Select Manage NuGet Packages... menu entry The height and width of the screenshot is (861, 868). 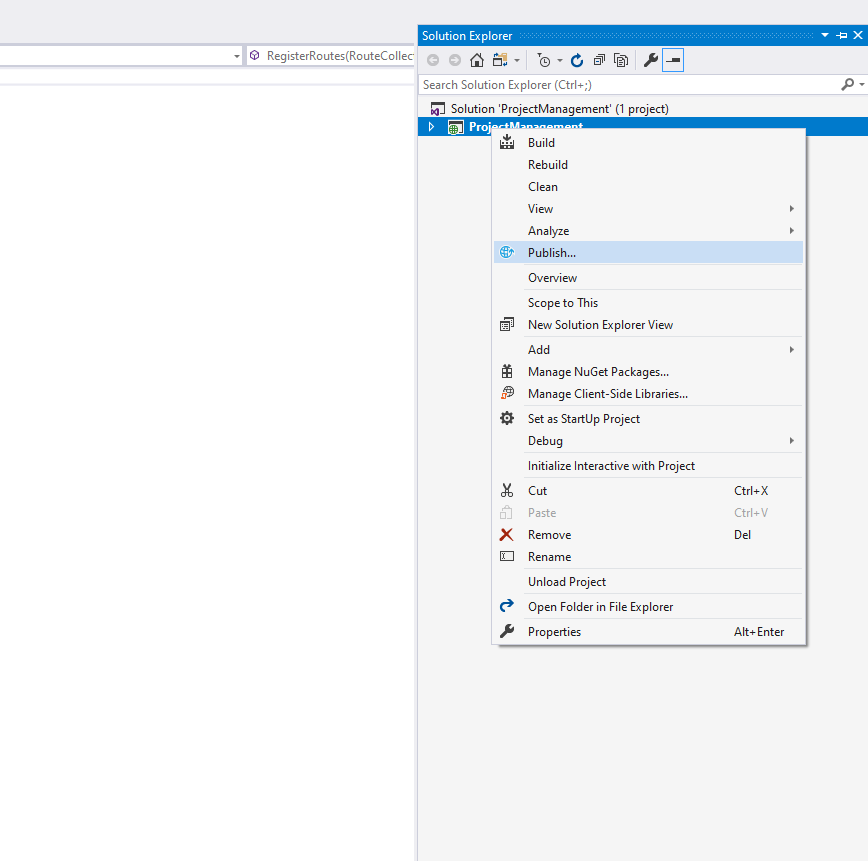point(598,372)
